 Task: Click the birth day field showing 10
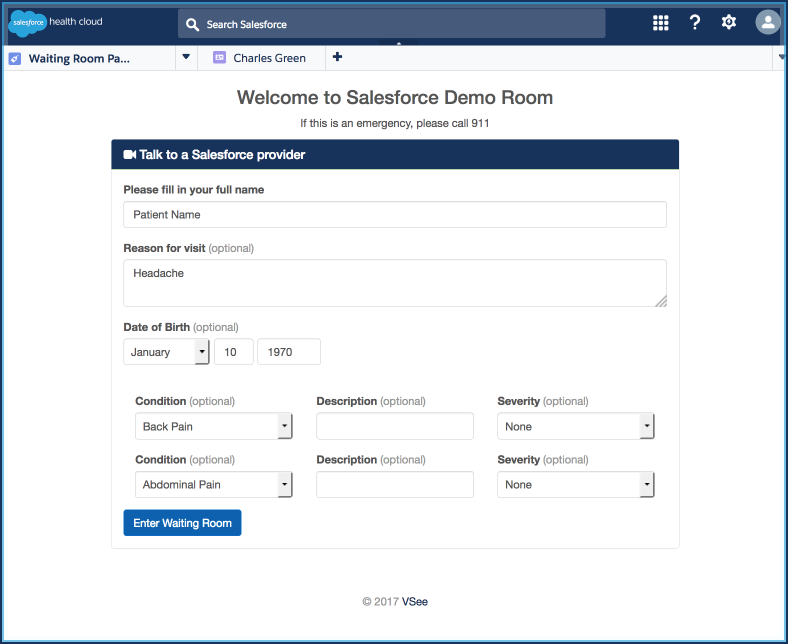[234, 352]
